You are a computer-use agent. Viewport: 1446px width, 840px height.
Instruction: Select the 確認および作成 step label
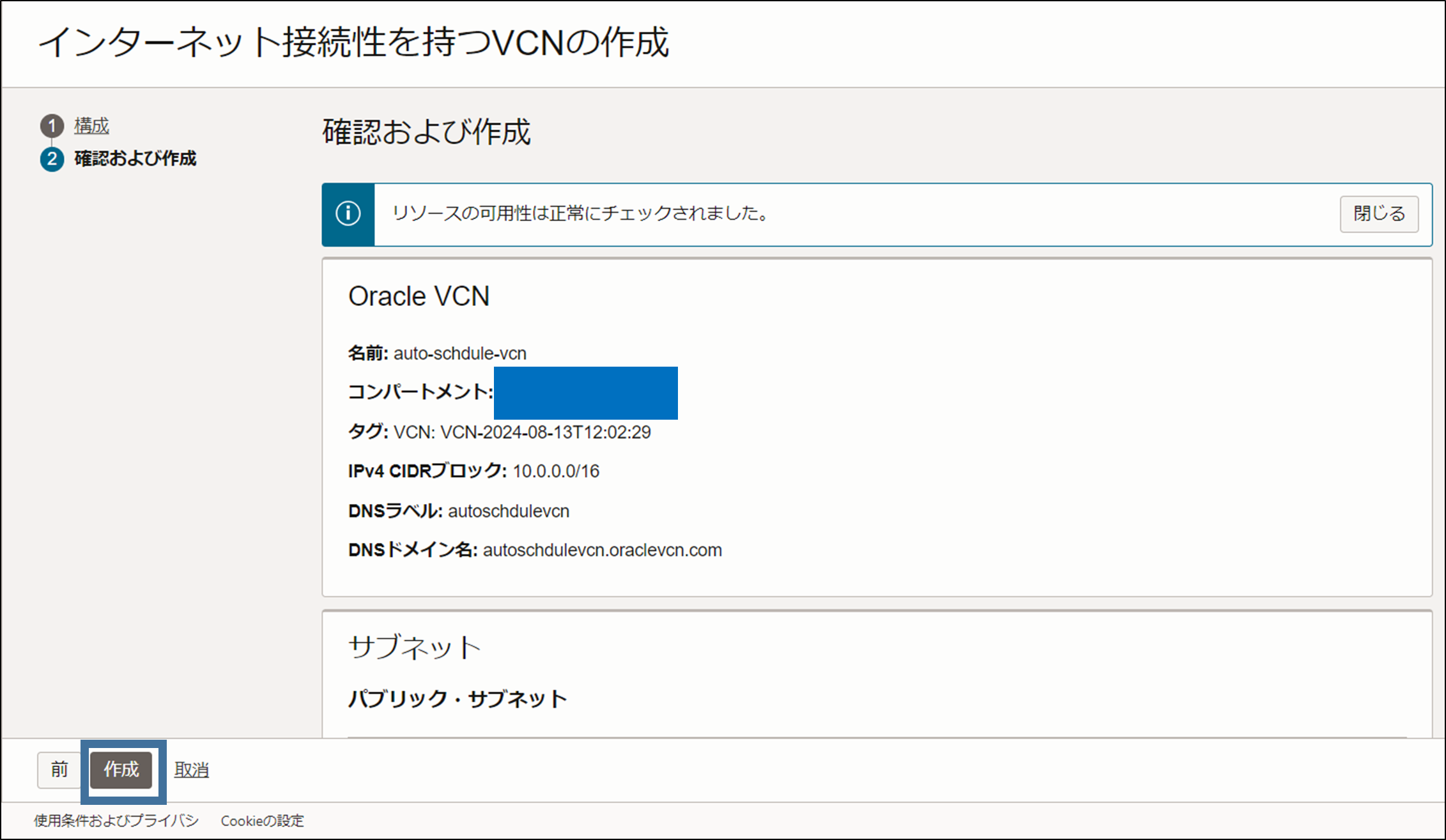point(135,158)
